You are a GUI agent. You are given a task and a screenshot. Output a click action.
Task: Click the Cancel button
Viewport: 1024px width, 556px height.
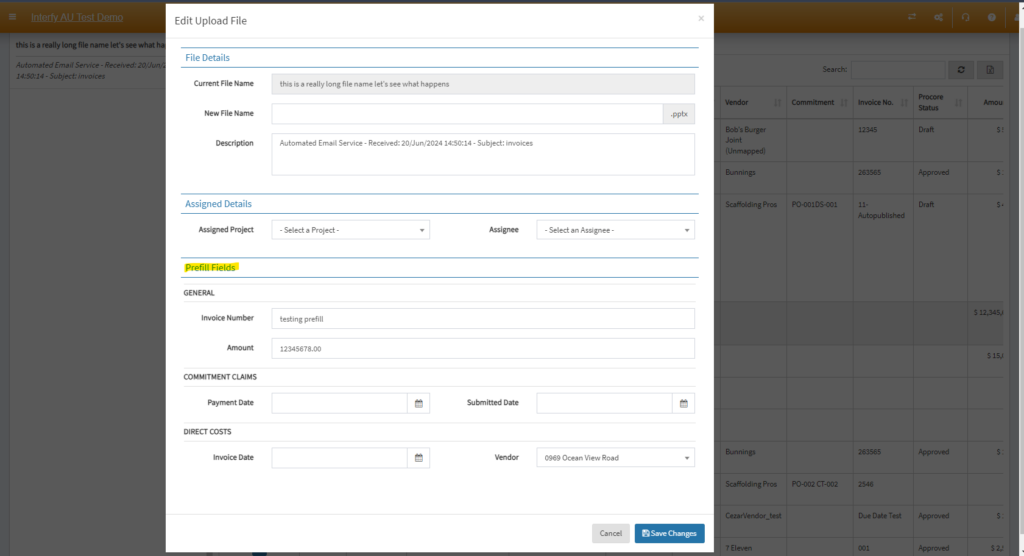click(611, 534)
